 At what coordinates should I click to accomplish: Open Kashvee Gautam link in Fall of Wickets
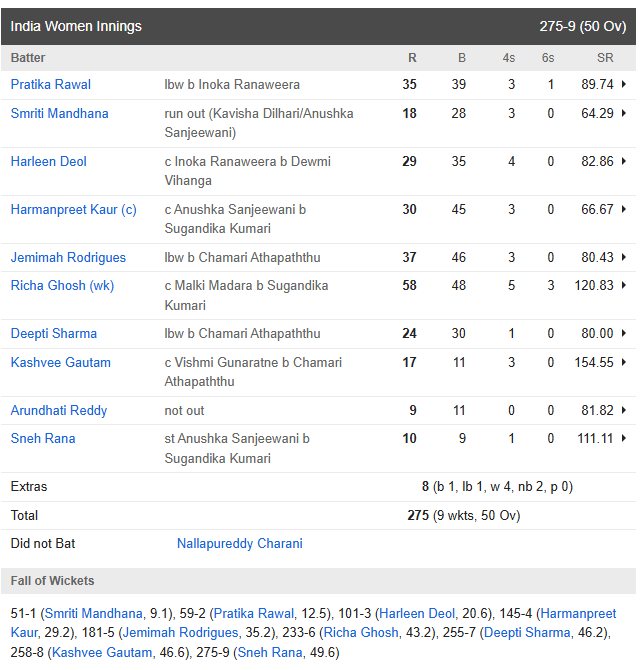coord(102,652)
